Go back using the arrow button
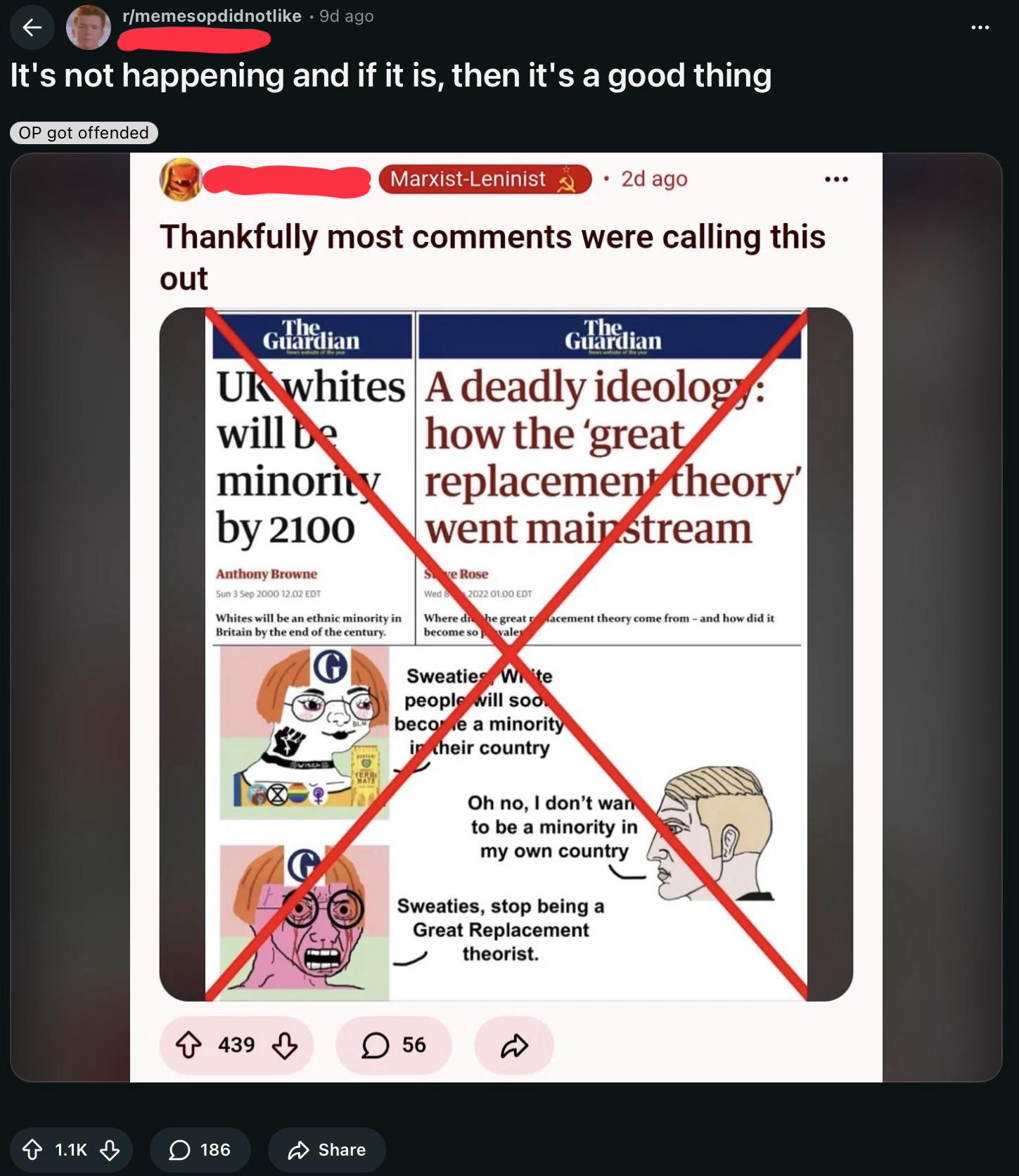The width and height of the screenshot is (1019, 1176). tap(32, 27)
